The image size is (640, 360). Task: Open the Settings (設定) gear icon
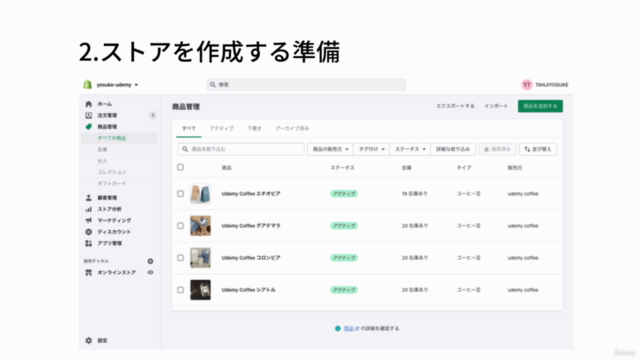[x=89, y=340]
